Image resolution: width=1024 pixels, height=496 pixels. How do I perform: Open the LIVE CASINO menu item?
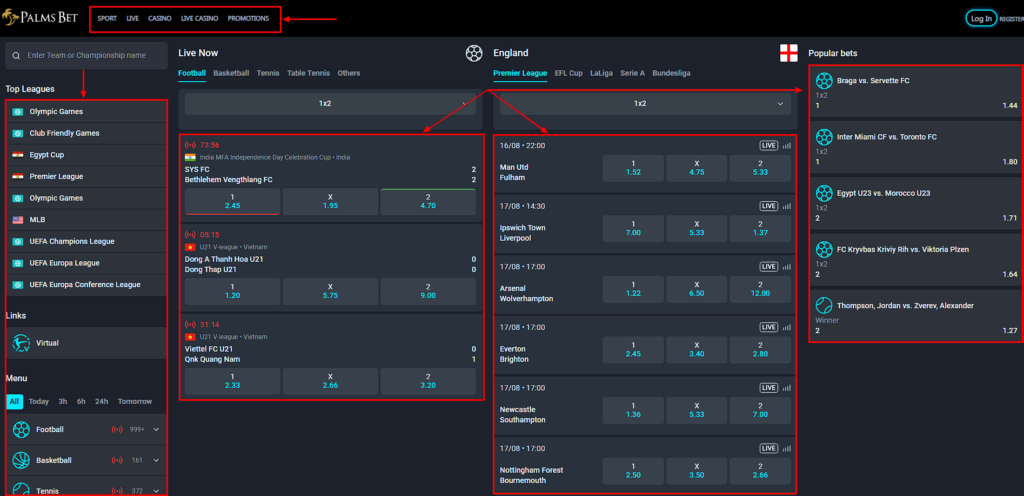coord(198,18)
